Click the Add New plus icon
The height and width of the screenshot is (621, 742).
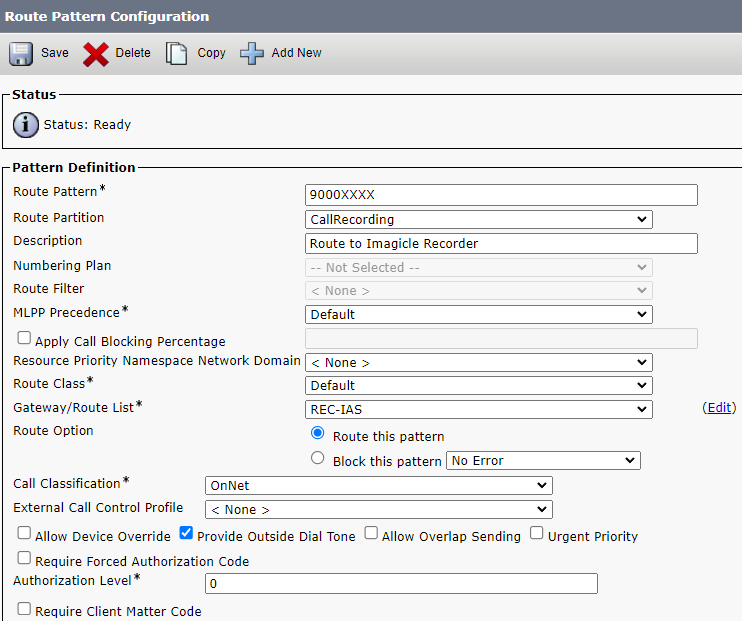pos(252,53)
